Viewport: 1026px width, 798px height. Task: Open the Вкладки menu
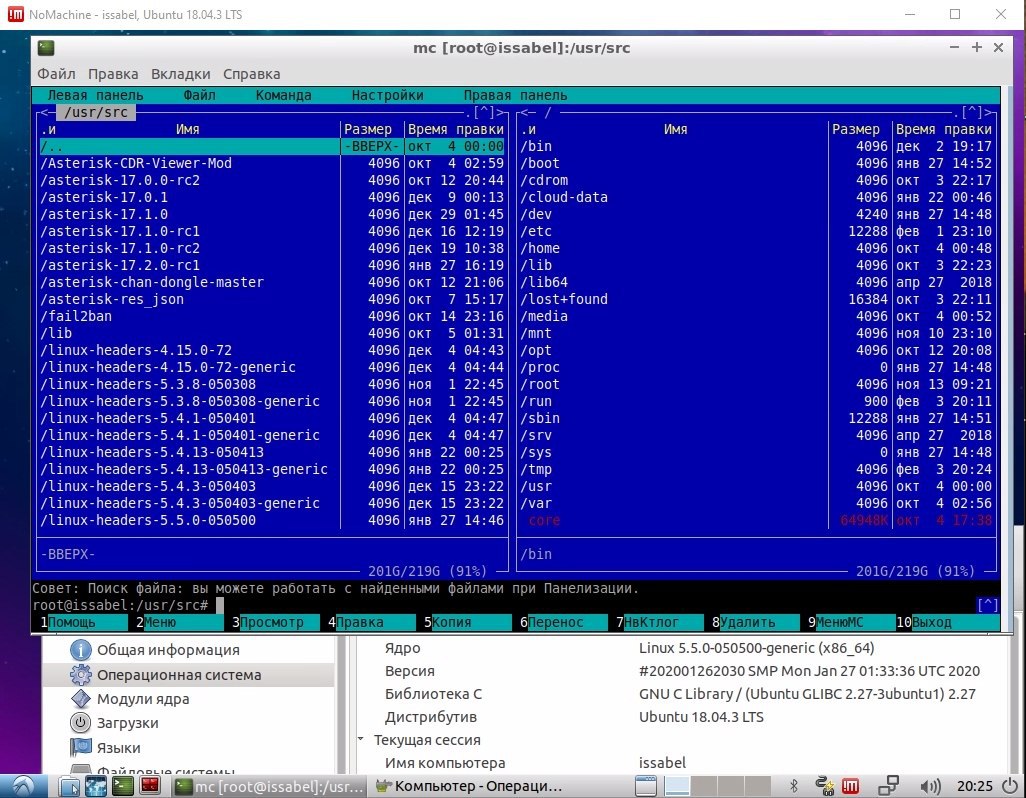(181, 74)
